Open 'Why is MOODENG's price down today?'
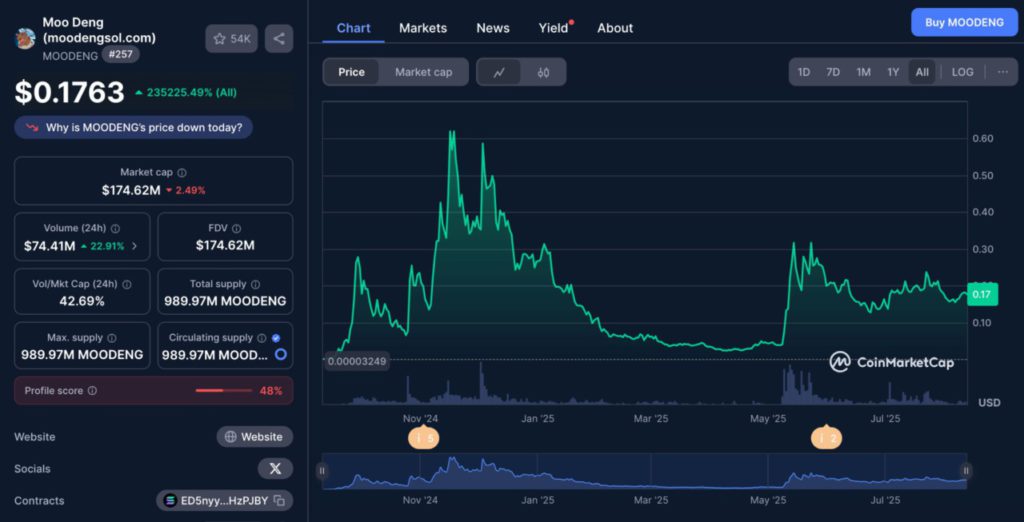This screenshot has width=1024, height=522. click(134, 128)
